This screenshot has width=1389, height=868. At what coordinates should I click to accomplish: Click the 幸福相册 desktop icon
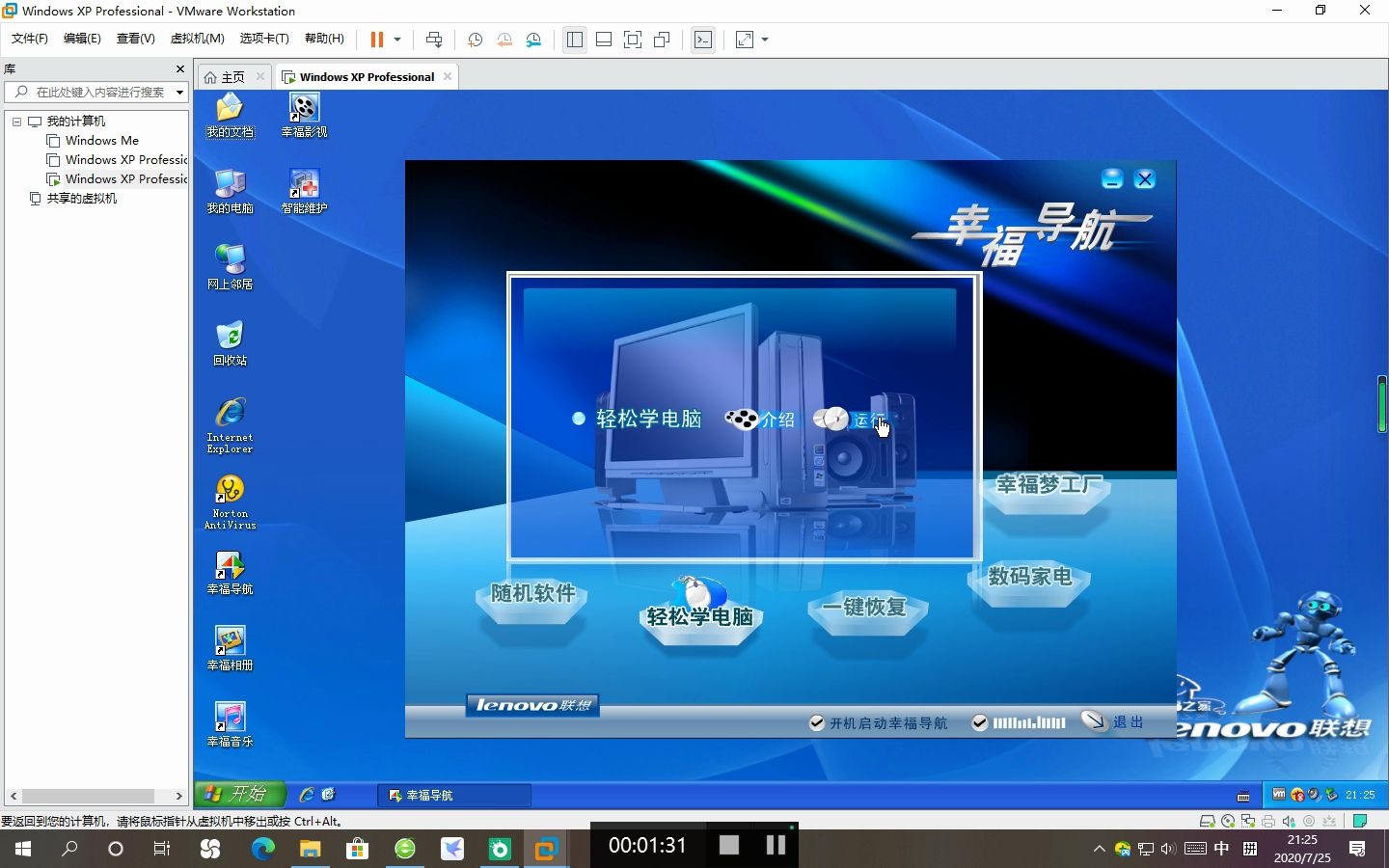230,649
